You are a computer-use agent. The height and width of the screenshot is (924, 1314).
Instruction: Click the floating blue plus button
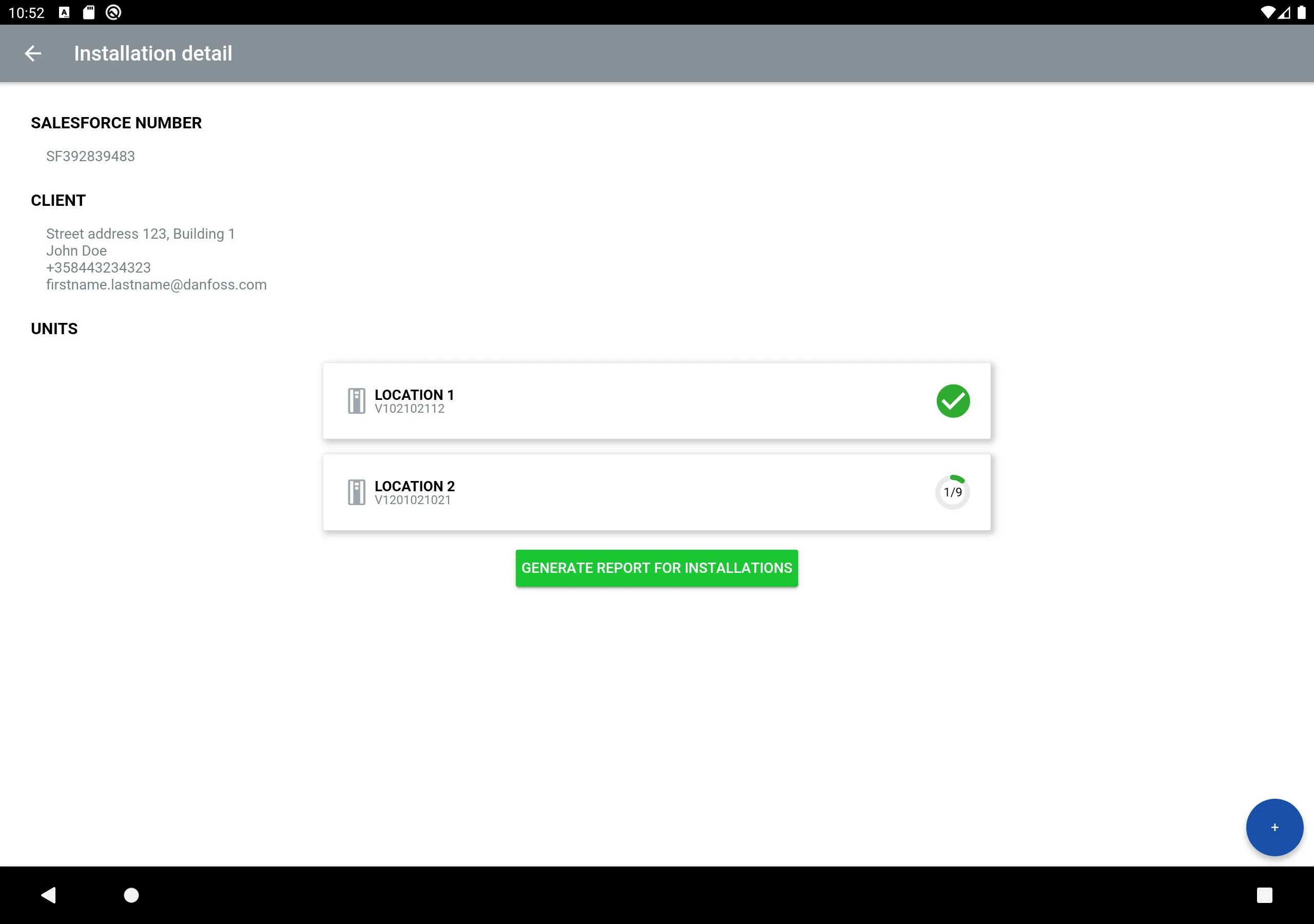1273,826
